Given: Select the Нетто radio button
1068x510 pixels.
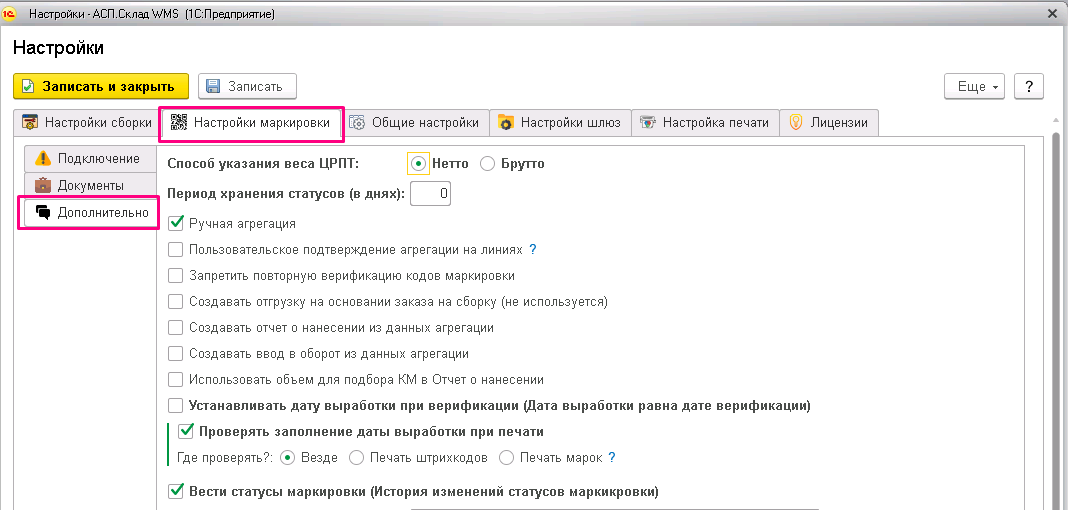Looking at the screenshot, I should click(419, 163).
